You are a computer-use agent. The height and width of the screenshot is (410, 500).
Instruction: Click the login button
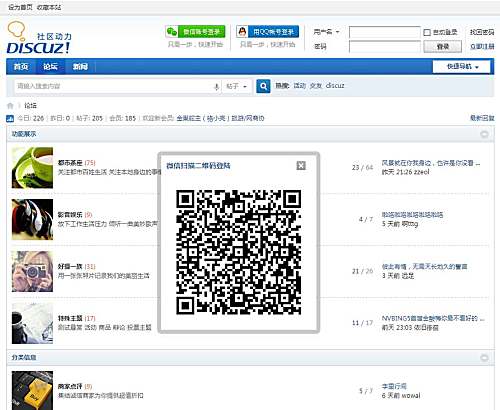coord(442,46)
